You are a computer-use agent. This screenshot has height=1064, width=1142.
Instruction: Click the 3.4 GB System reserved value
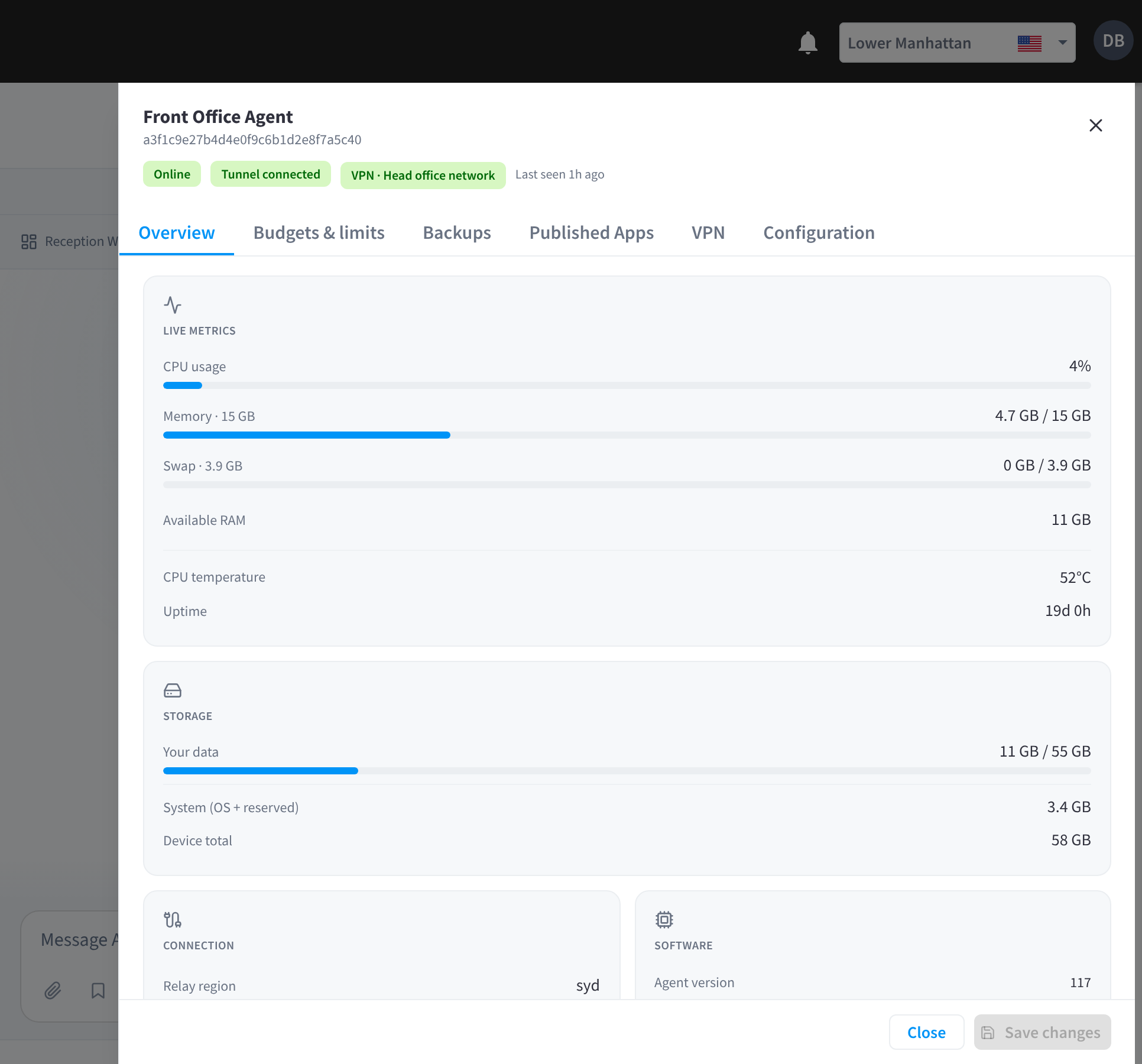(1069, 807)
